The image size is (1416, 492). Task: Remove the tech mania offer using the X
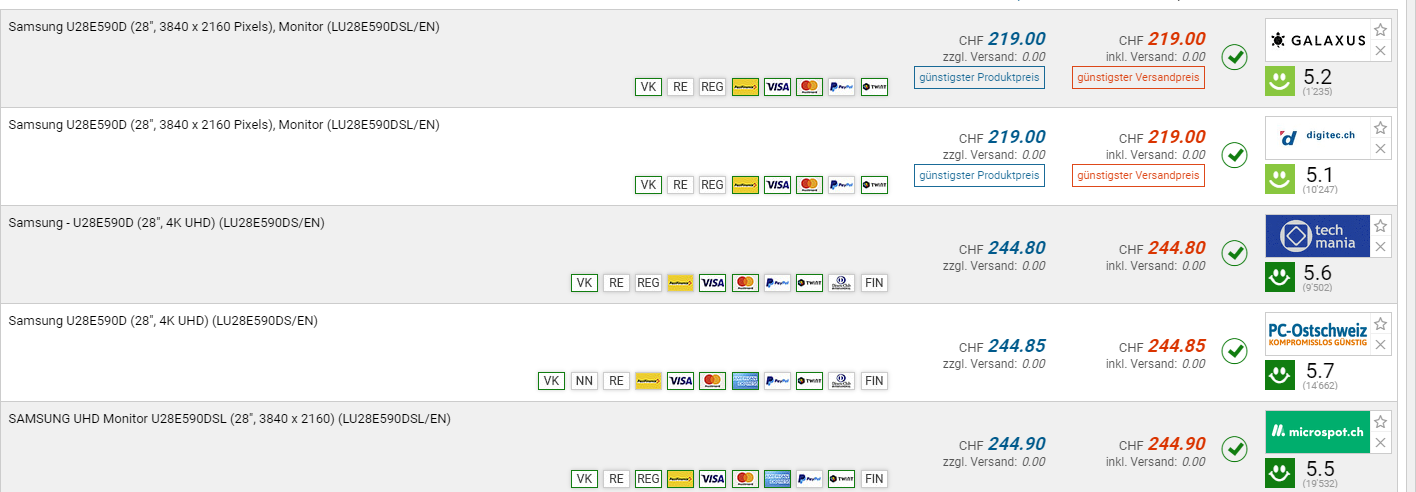pos(1381,247)
